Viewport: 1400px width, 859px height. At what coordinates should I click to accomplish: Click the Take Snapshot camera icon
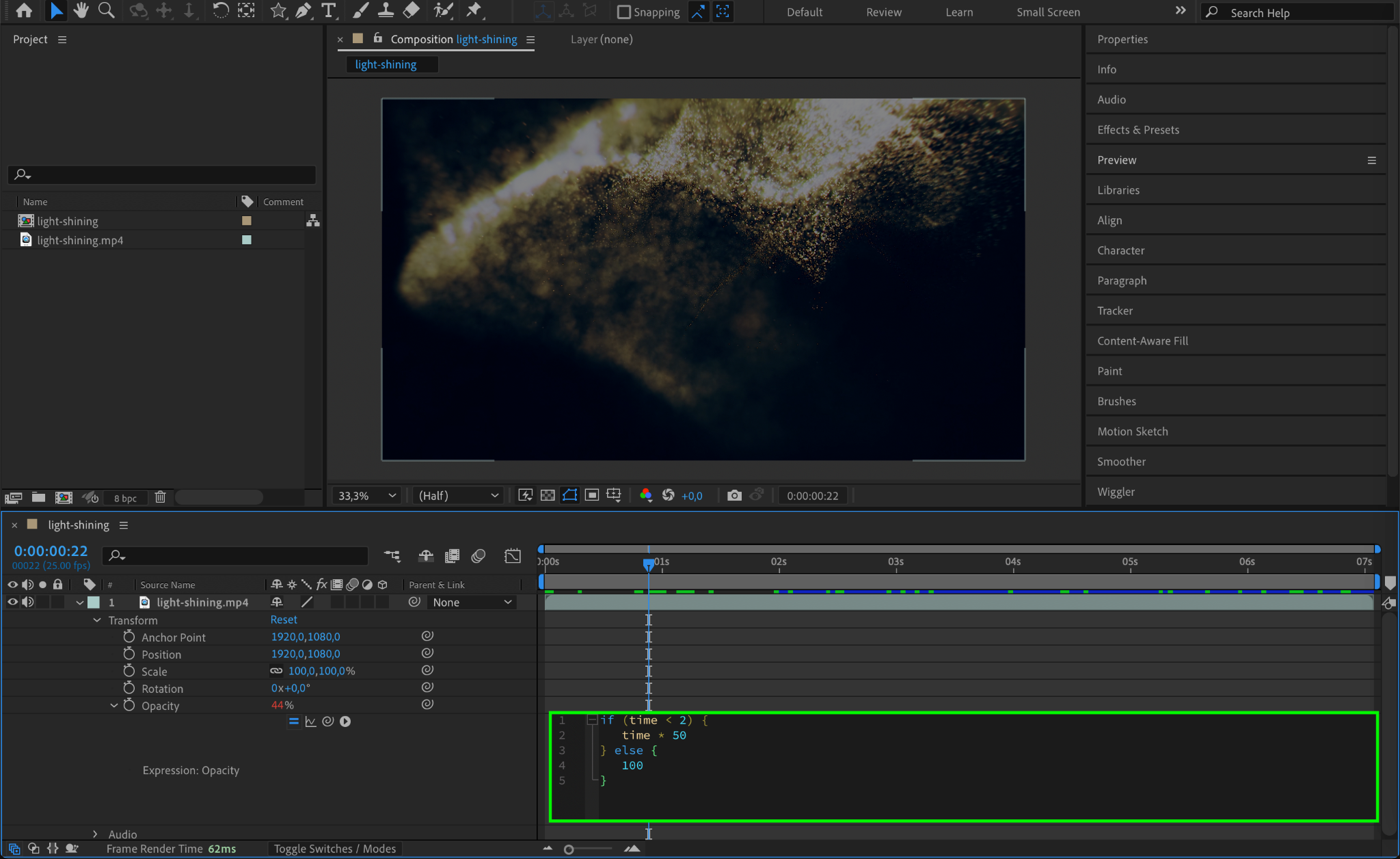734,495
